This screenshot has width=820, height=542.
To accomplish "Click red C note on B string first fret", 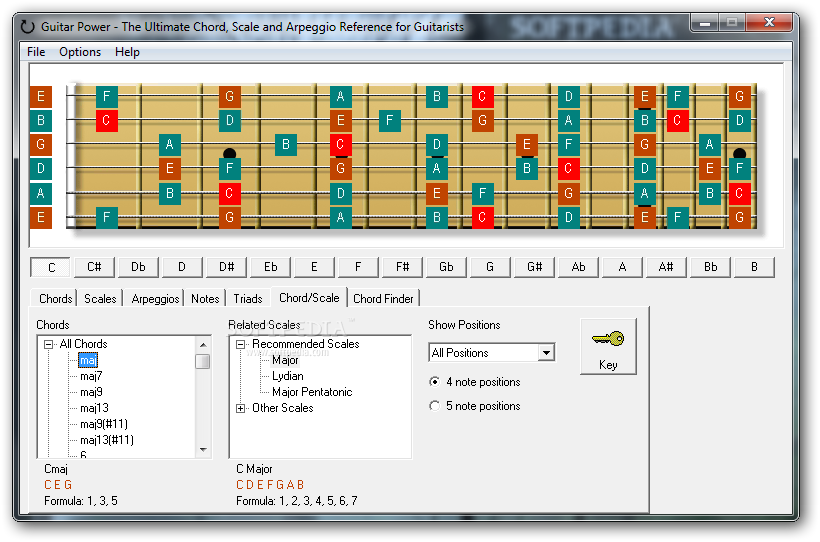I will [107, 120].
